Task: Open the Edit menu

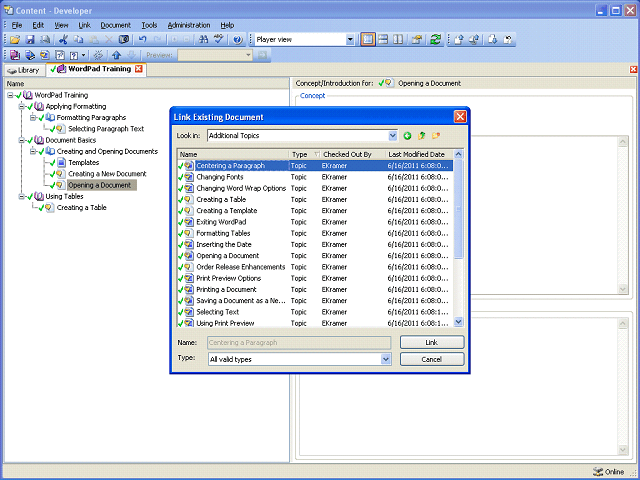Action: [x=38, y=25]
